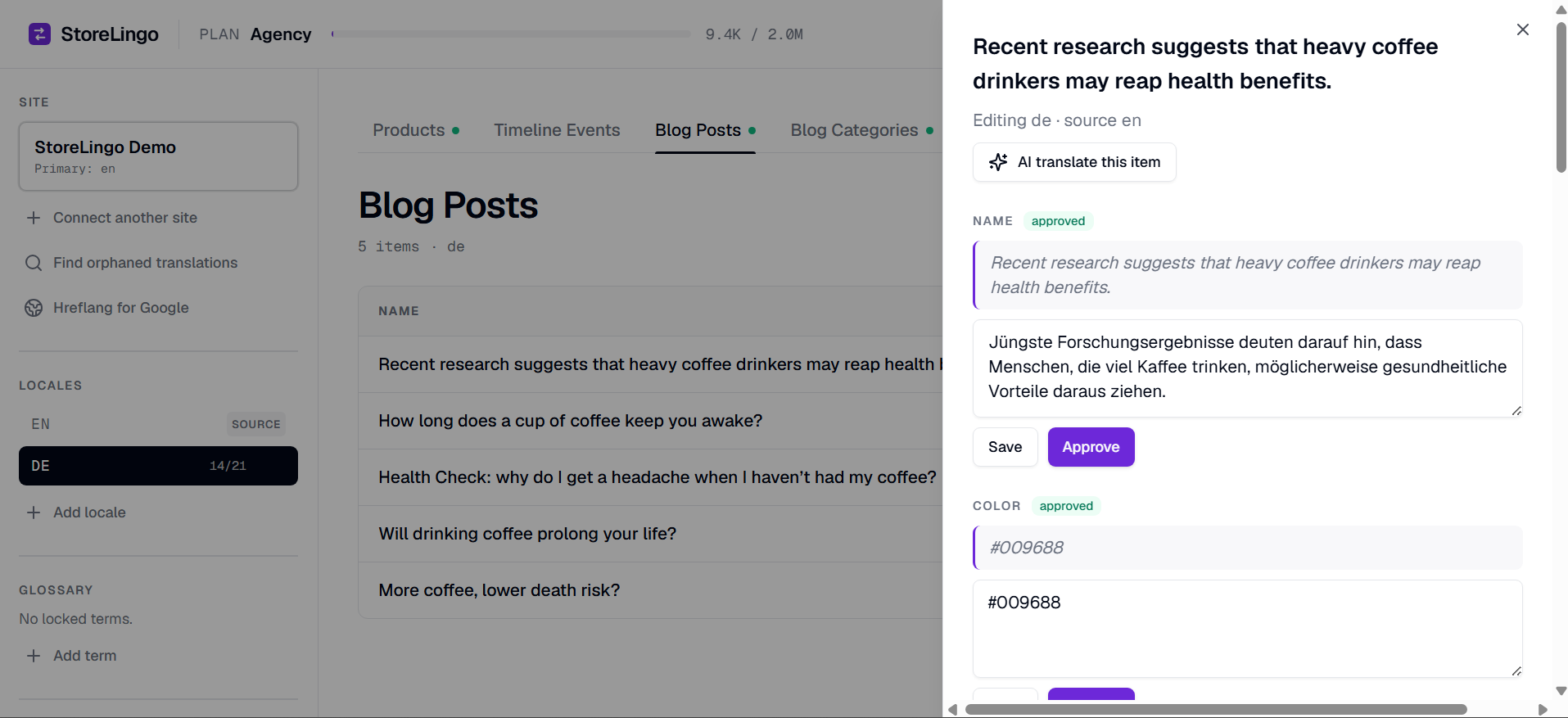Viewport: 1568px width, 718px height.
Task: Open the Timeline Events tab
Action: [x=557, y=130]
